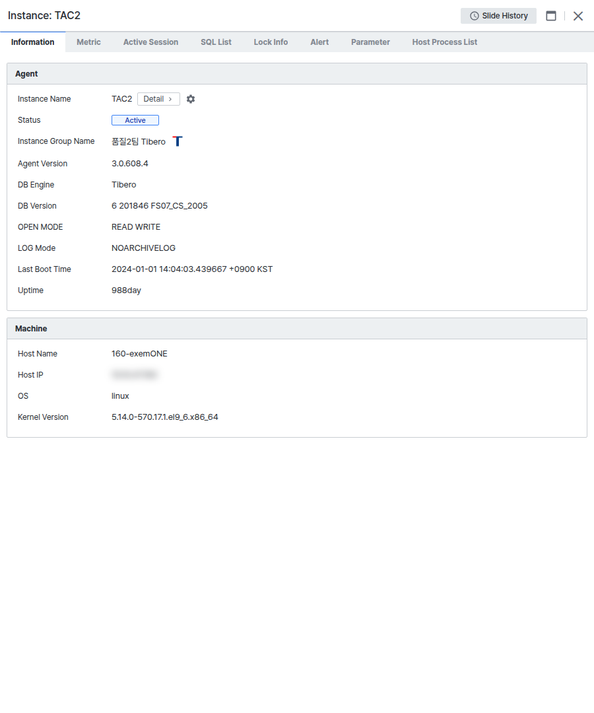Select kernel version 5.14.0-570.17.1.el9_6.x86_64

pos(165,417)
